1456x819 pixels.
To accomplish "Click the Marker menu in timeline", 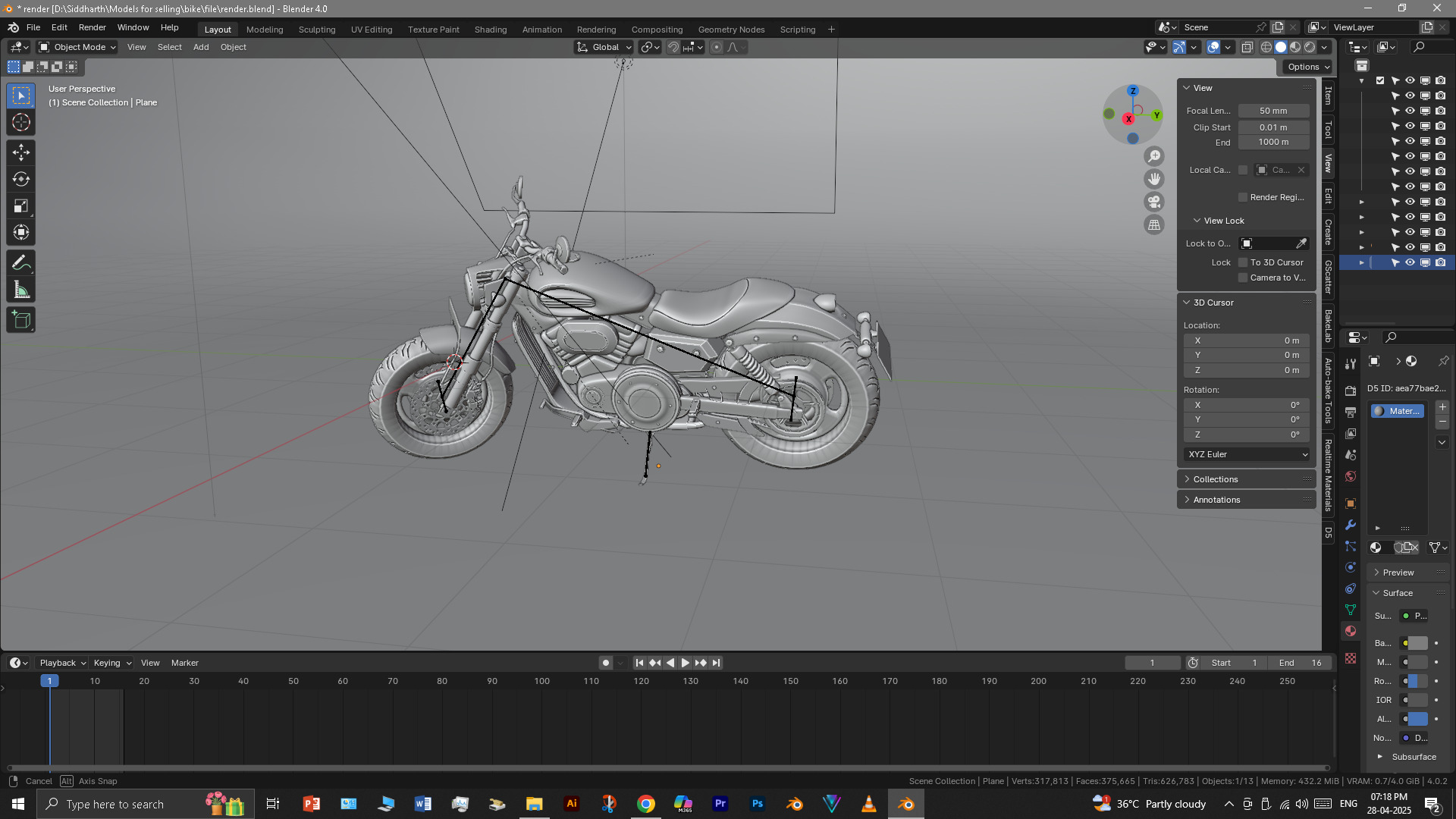I will coord(185,663).
